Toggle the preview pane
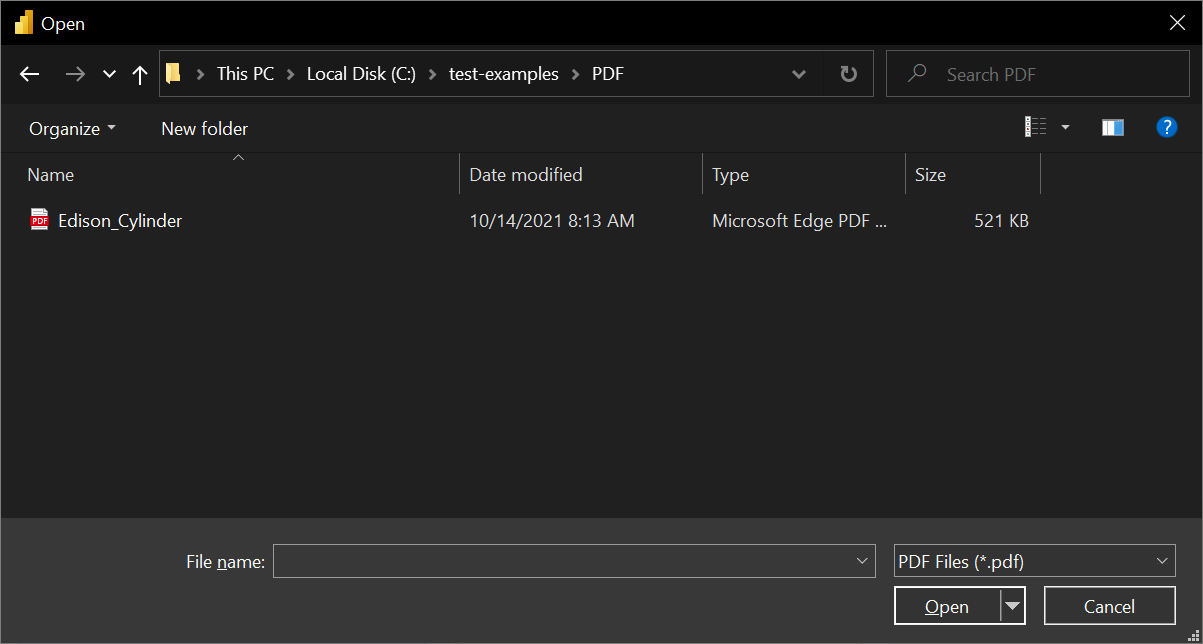Viewport: 1203px width, 644px height. (1112, 127)
